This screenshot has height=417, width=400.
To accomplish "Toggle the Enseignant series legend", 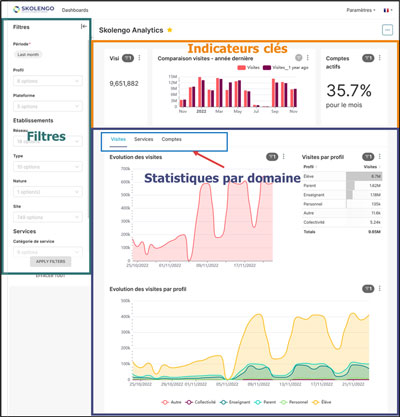I will 235,402.
